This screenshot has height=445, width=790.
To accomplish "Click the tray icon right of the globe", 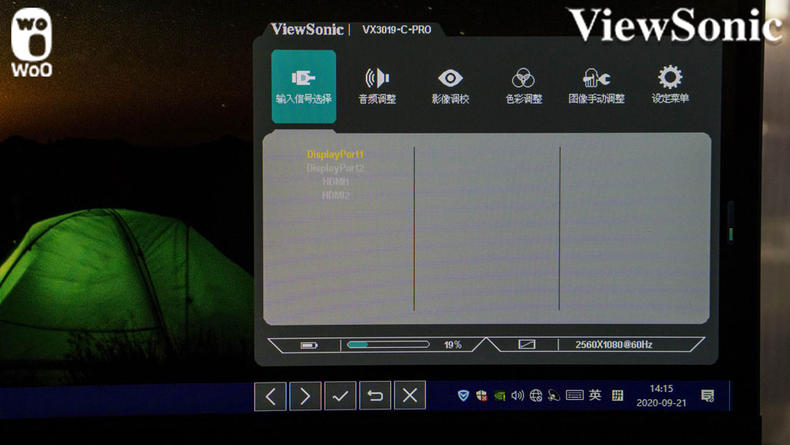I will (x=554, y=396).
